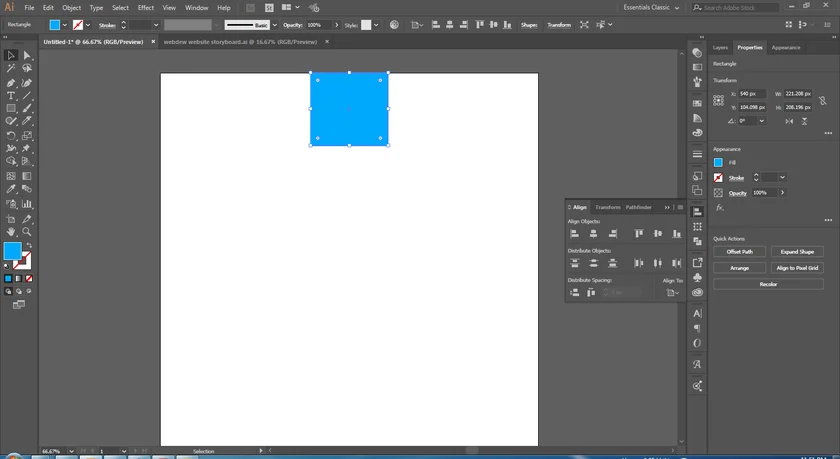Toggle the constrain width and height proportions link

(822, 100)
